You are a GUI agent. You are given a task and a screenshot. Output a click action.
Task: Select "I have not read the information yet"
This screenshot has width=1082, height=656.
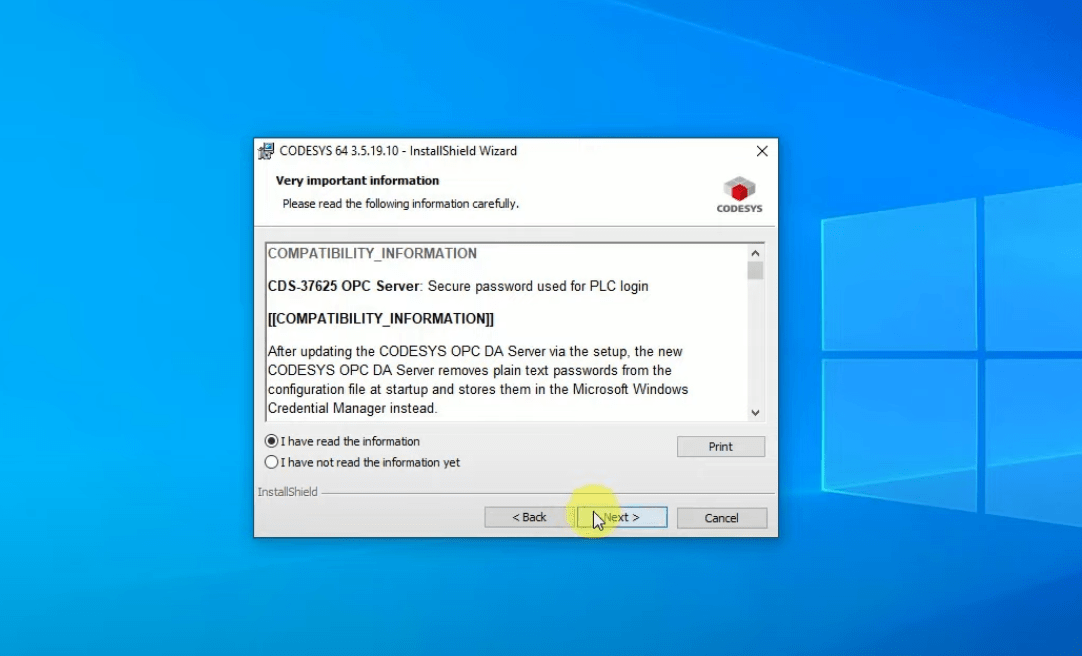pyautogui.click(x=272, y=463)
